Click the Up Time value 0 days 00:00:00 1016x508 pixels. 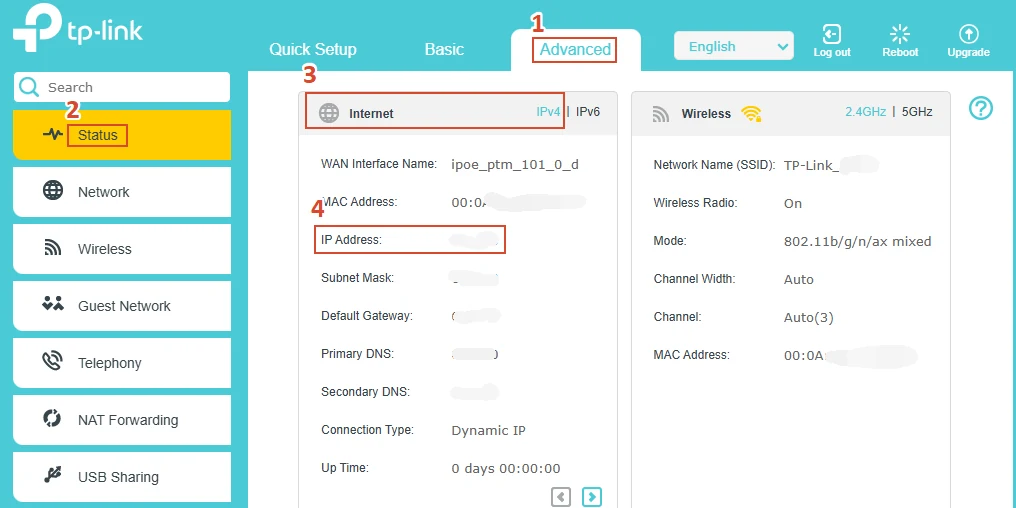(506, 468)
